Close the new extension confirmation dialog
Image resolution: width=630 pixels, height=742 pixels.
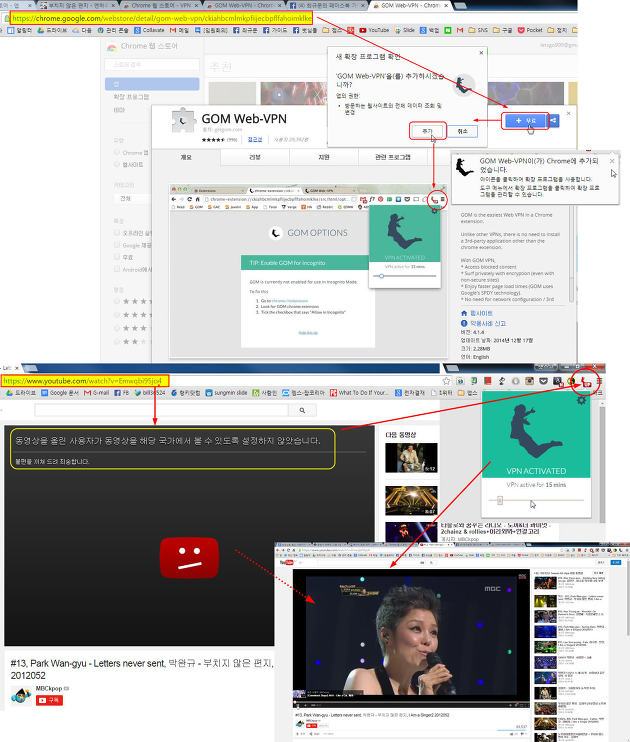pos(481,53)
